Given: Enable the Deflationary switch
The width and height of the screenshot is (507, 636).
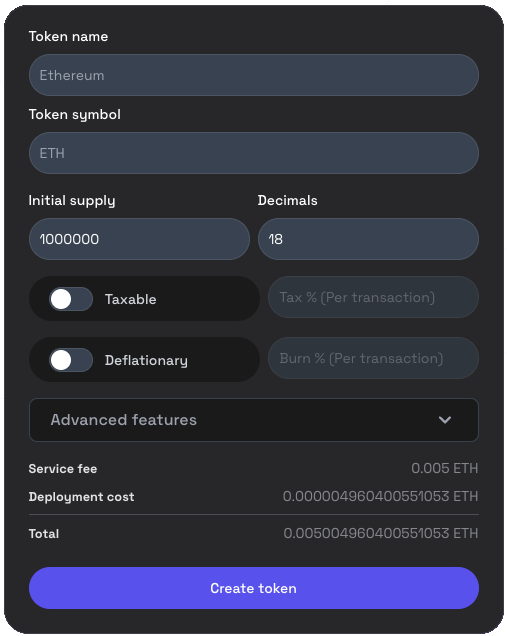Looking at the screenshot, I should (71, 360).
